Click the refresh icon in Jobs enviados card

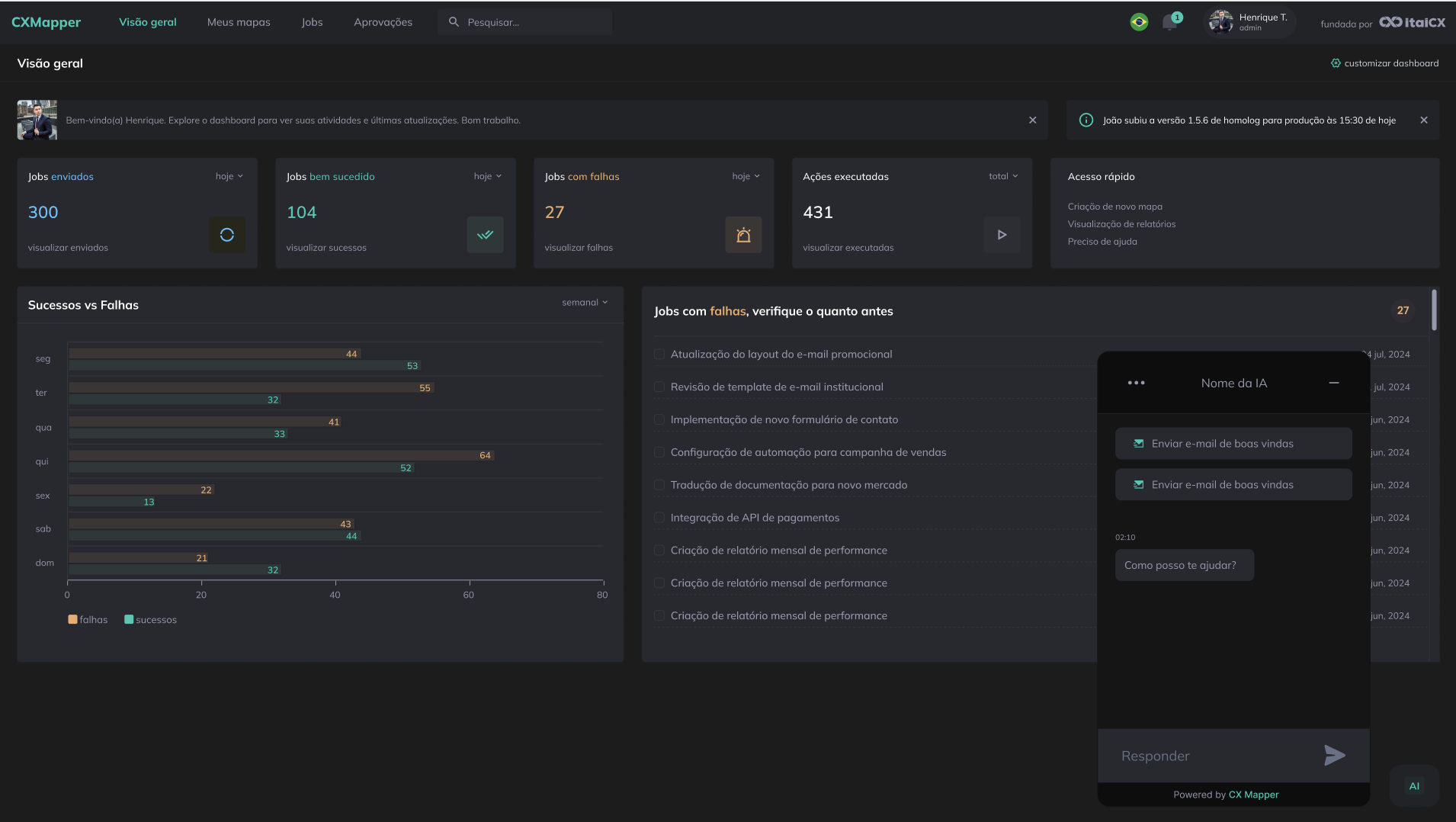pos(226,235)
